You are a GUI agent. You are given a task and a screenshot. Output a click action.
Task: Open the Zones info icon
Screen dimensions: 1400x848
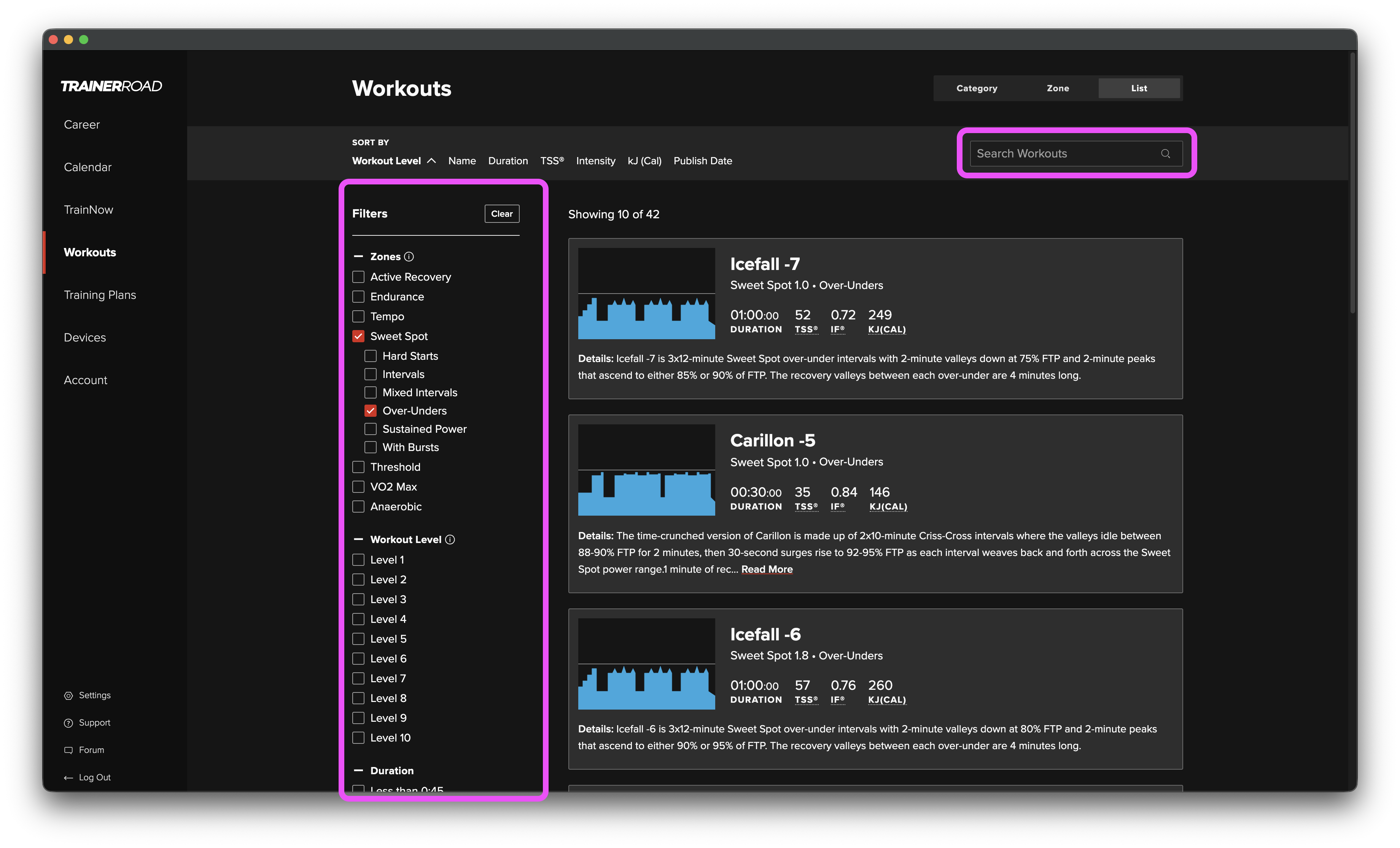(x=409, y=257)
